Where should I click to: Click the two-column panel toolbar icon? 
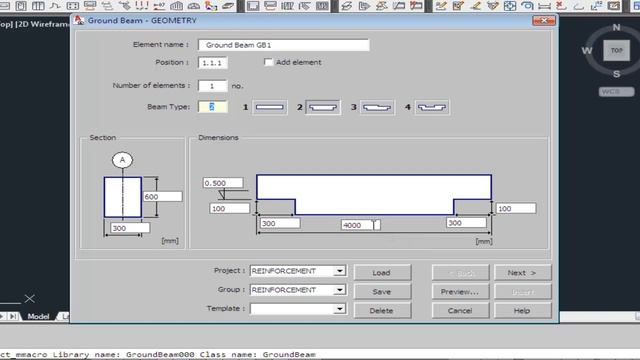click(x=38, y=6)
